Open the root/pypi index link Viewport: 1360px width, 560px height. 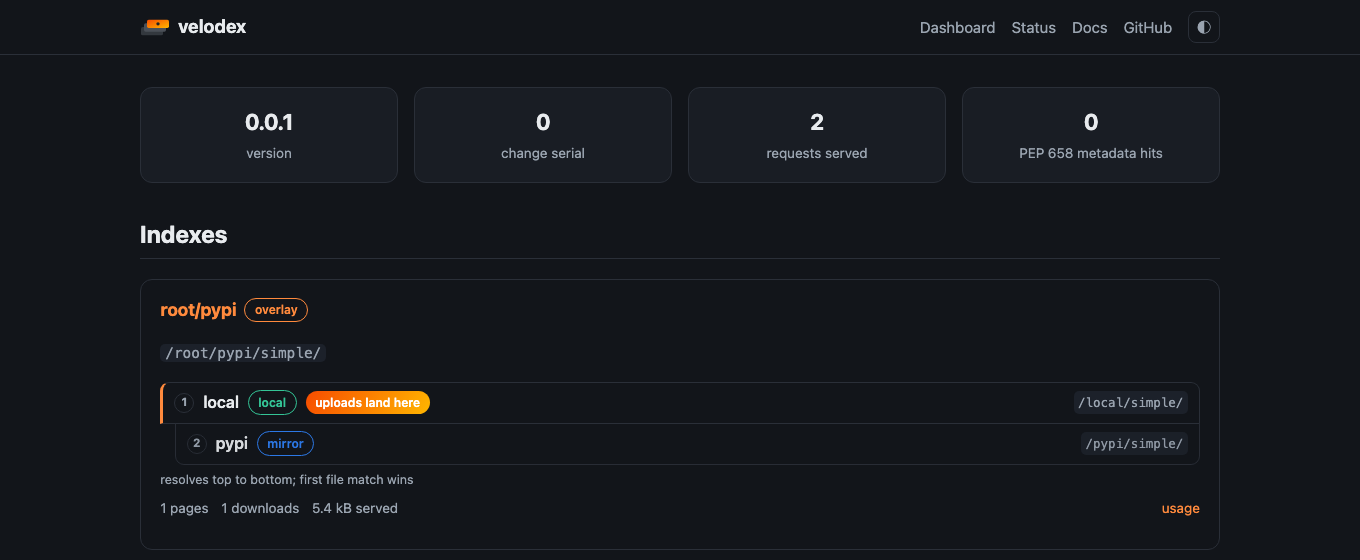coord(198,310)
